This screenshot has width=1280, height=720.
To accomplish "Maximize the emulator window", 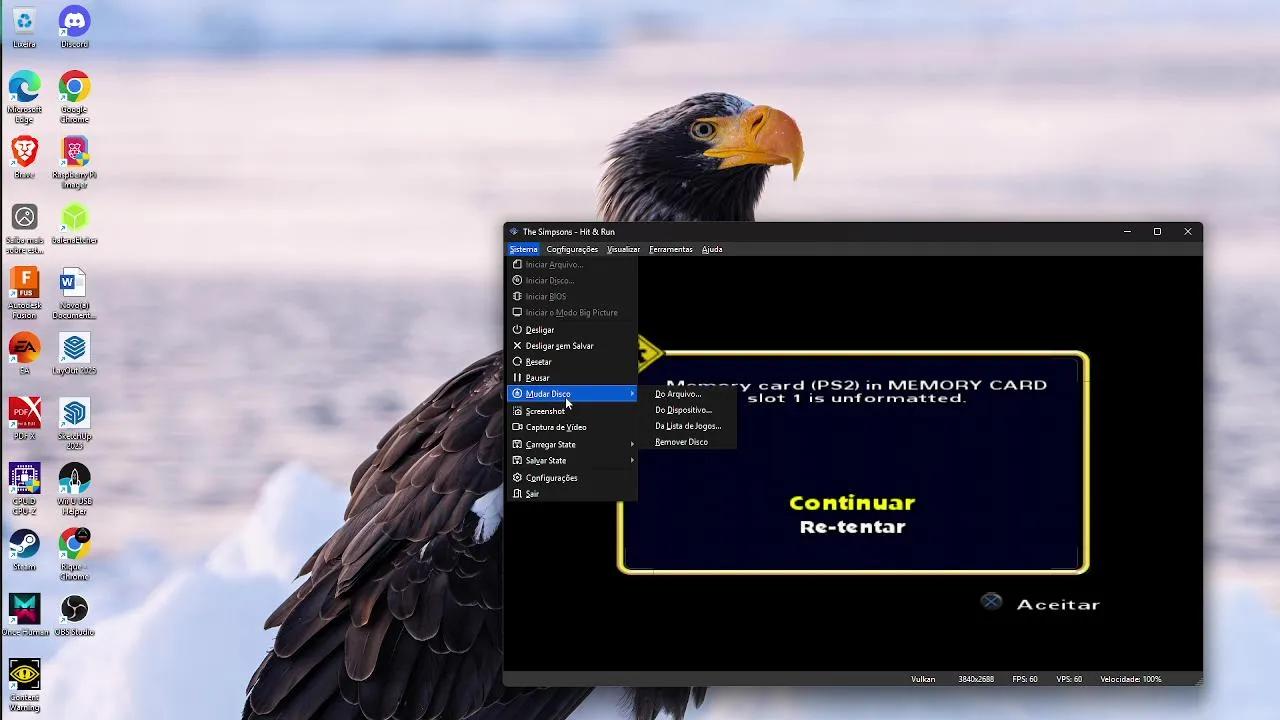I will (x=1157, y=231).
